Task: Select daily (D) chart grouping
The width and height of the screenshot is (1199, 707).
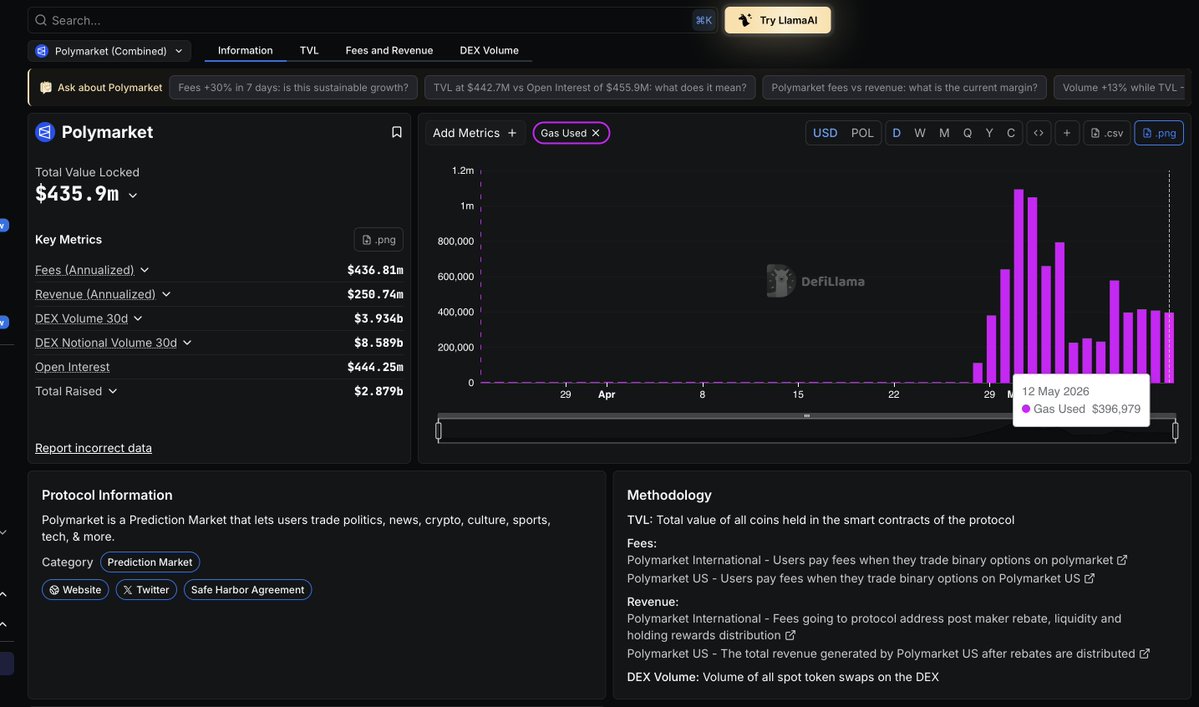Action: [x=896, y=133]
